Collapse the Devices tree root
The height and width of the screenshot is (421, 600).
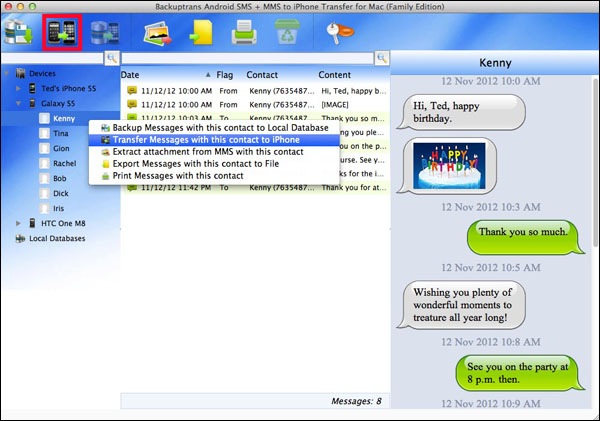pyautogui.click(x=7, y=73)
